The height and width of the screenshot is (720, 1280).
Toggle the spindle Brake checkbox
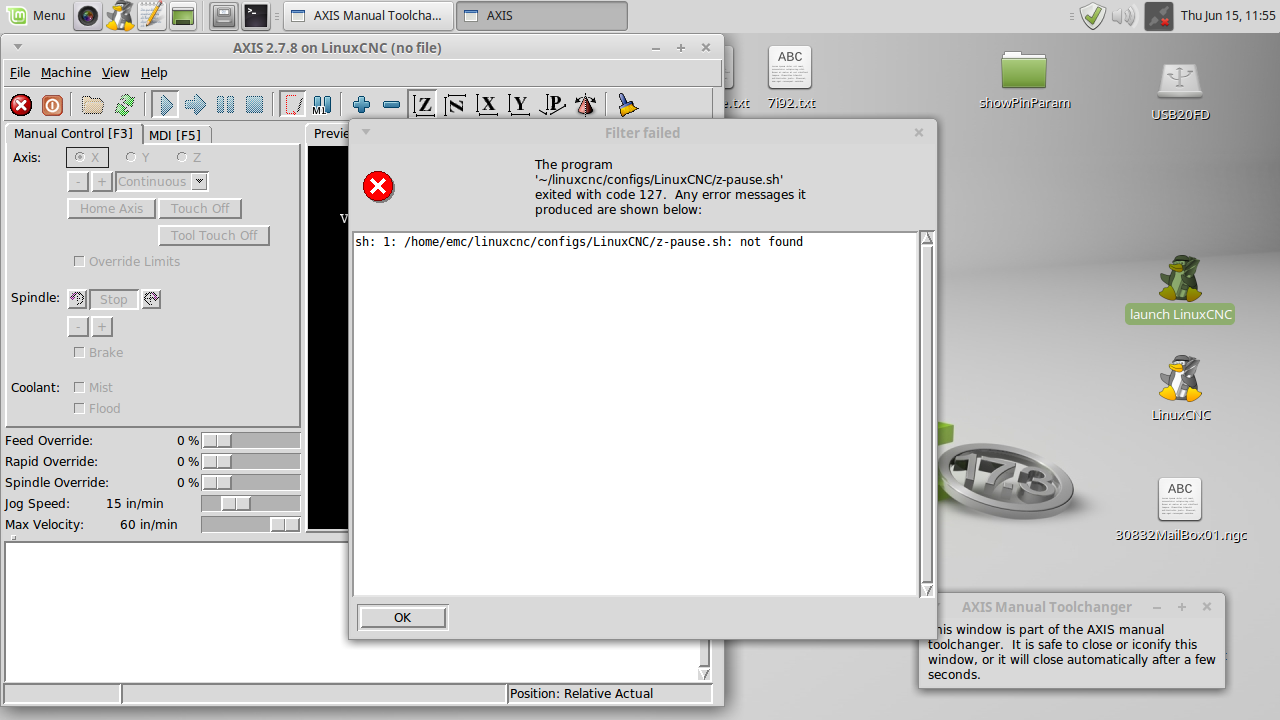[98, 352]
